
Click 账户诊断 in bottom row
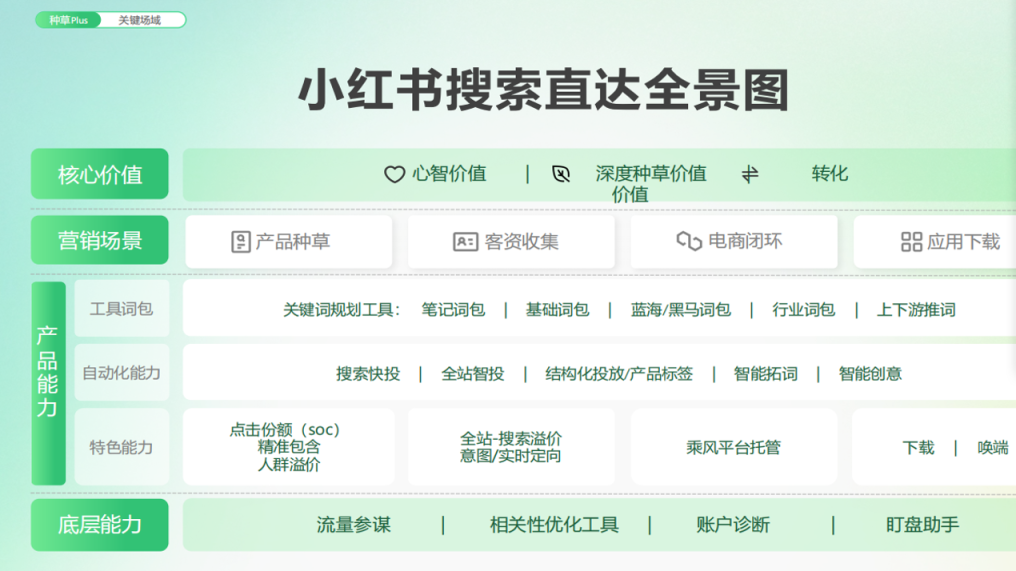click(x=733, y=525)
